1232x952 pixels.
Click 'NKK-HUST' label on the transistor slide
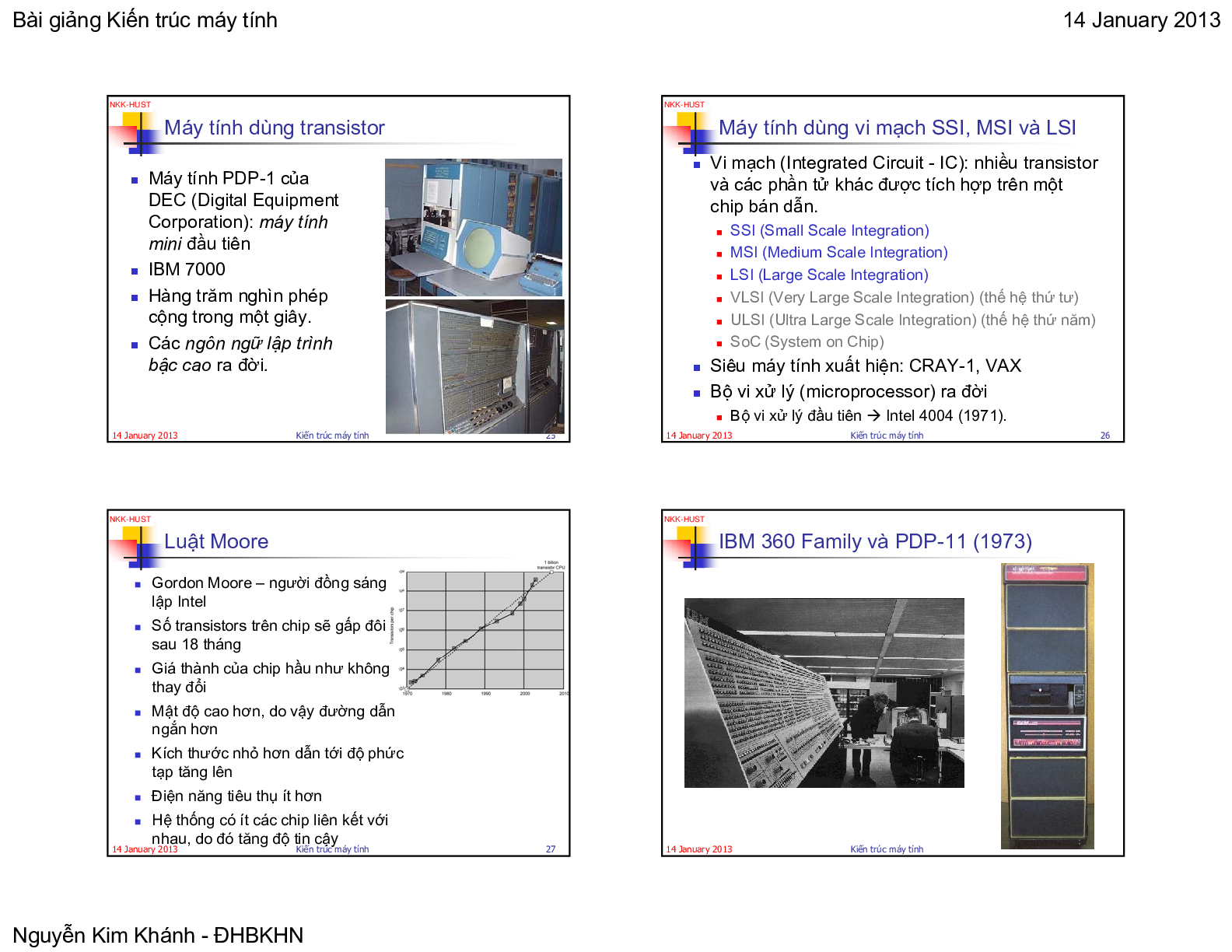pos(130,104)
